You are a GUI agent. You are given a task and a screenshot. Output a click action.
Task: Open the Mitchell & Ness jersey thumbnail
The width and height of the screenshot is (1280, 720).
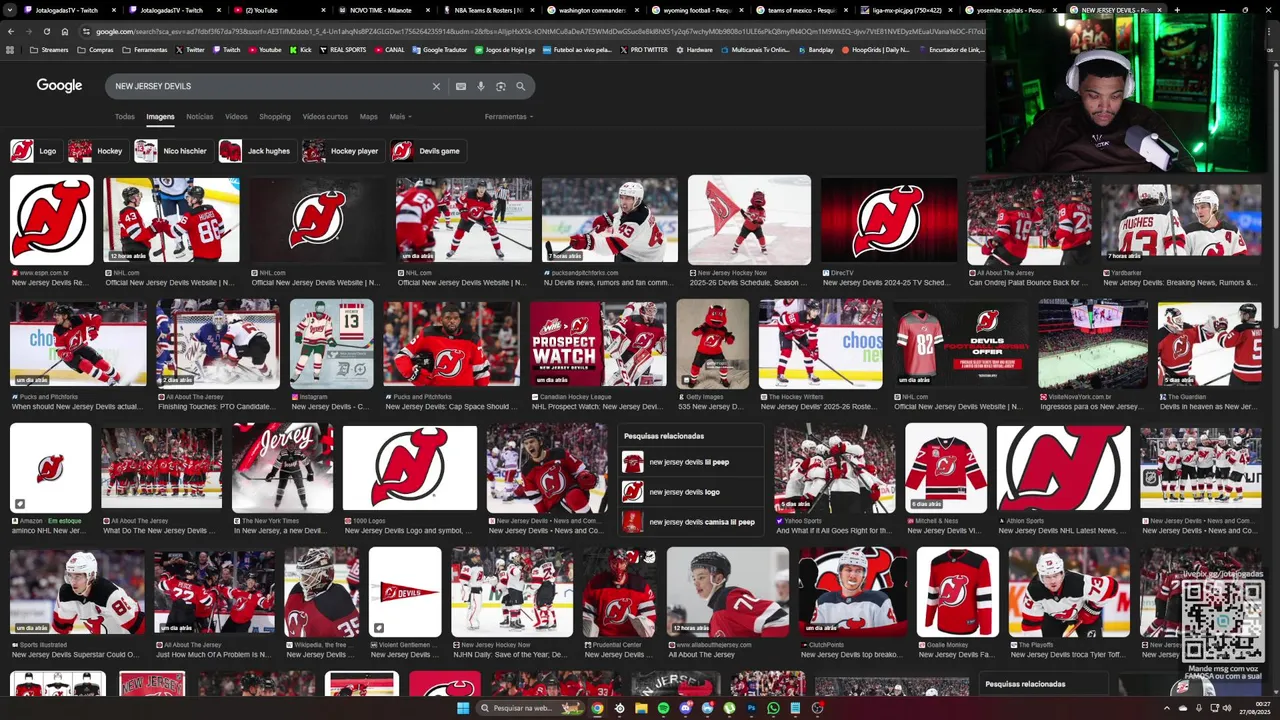[x=946, y=468]
